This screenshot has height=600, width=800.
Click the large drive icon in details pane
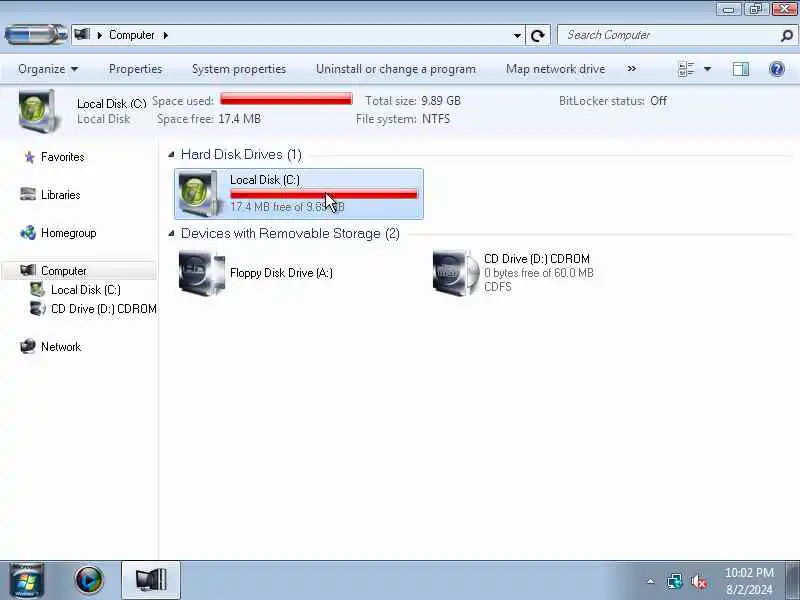(x=38, y=111)
